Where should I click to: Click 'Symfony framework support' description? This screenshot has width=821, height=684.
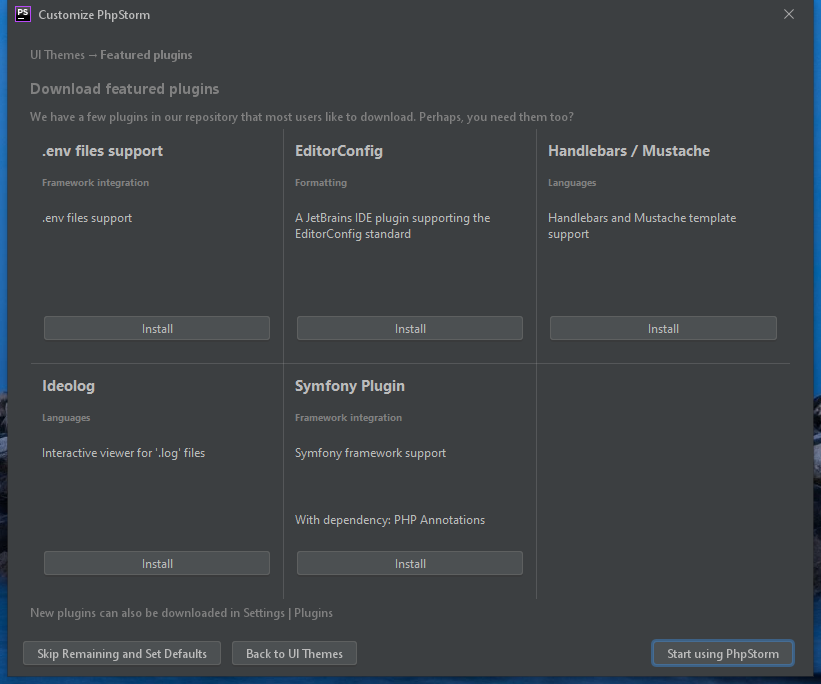[x=370, y=453]
